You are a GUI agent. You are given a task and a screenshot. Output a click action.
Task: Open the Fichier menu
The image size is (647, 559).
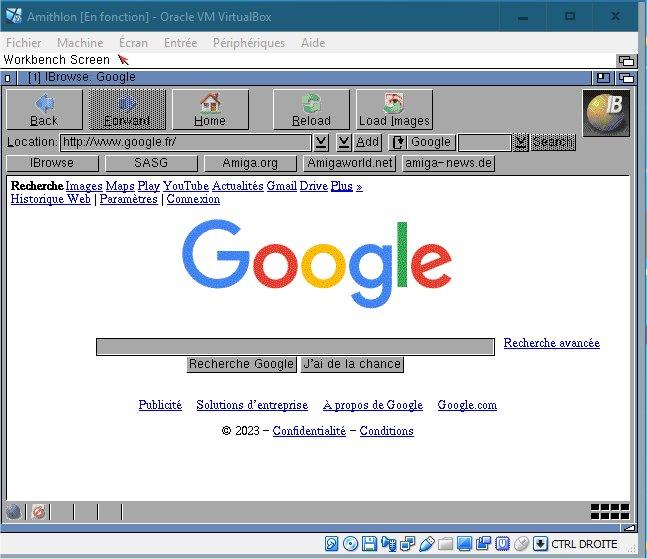click(24, 43)
